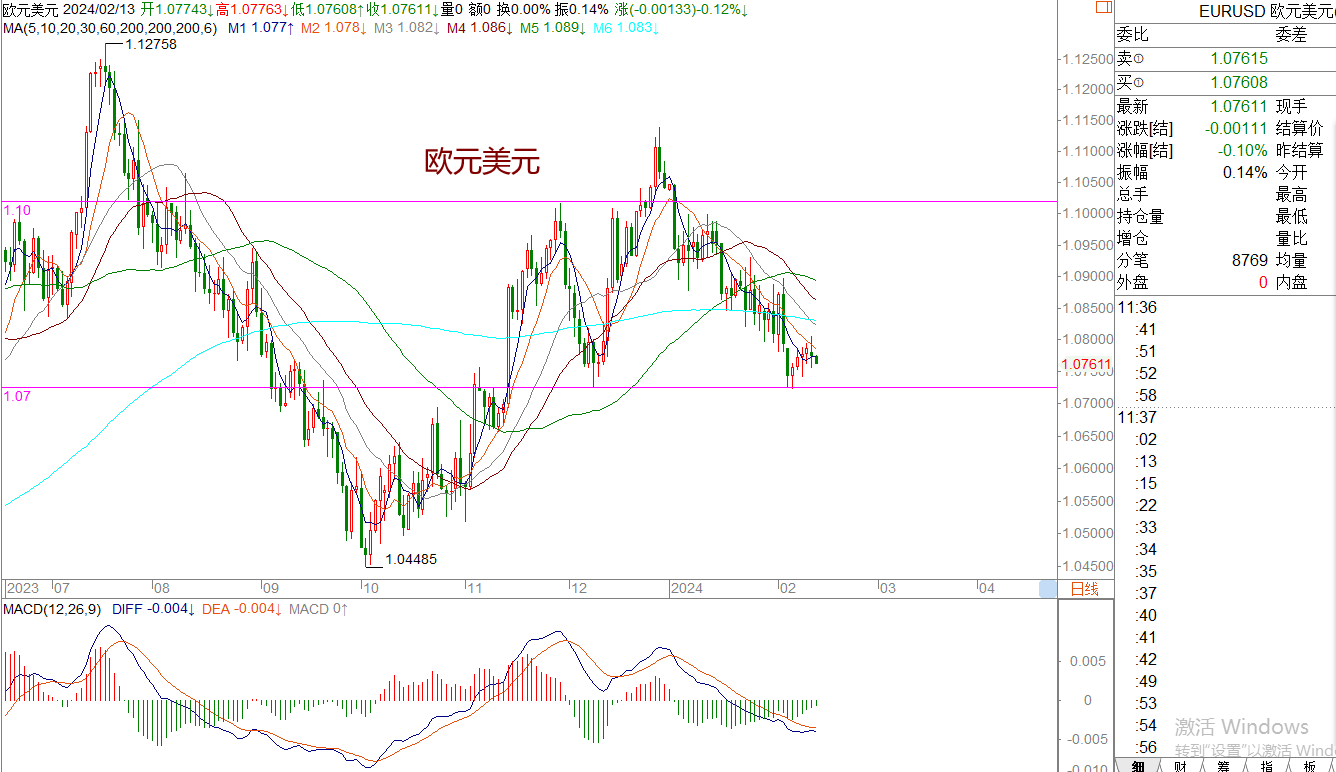Click the 最新 price 1.07611

click(x=1239, y=106)
